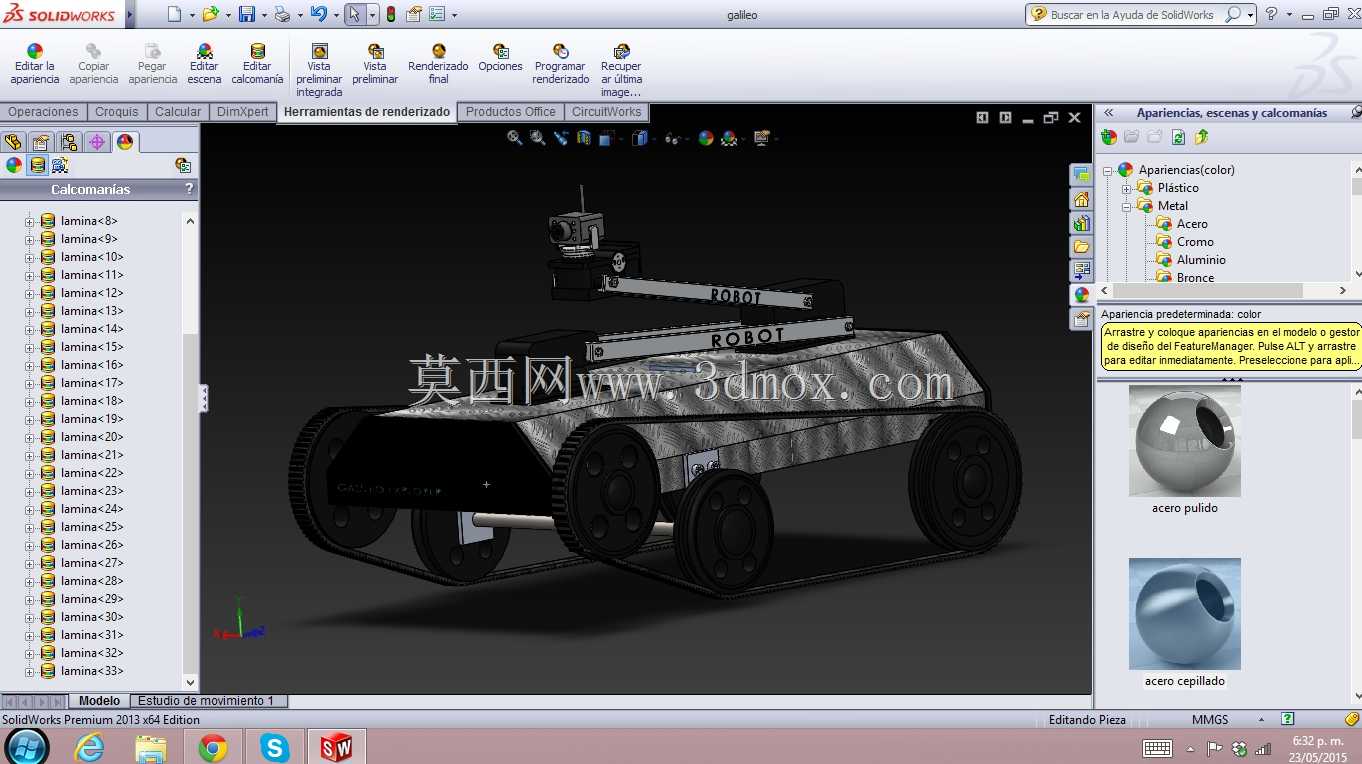Open Vista preliminar render window
Image resolution: width=1362 pixels, height=764 pixels.
coord(375,65)
